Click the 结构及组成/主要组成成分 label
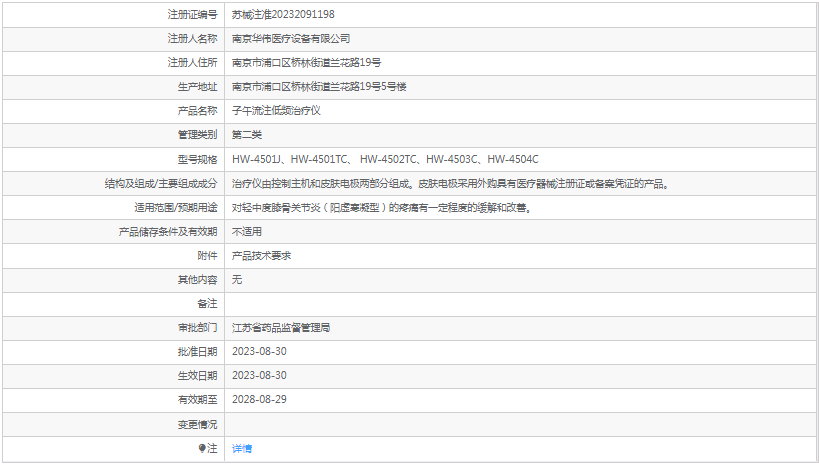Screen dimensions: 819x464 pyautogui.click(x=161, y=183)
